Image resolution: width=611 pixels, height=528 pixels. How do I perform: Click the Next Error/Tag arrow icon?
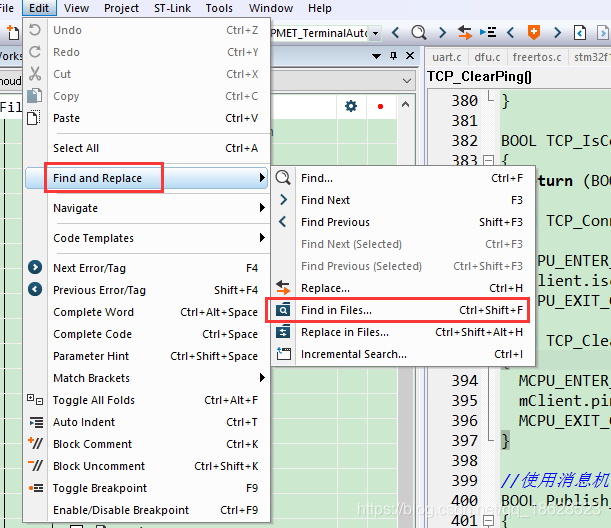35,267
